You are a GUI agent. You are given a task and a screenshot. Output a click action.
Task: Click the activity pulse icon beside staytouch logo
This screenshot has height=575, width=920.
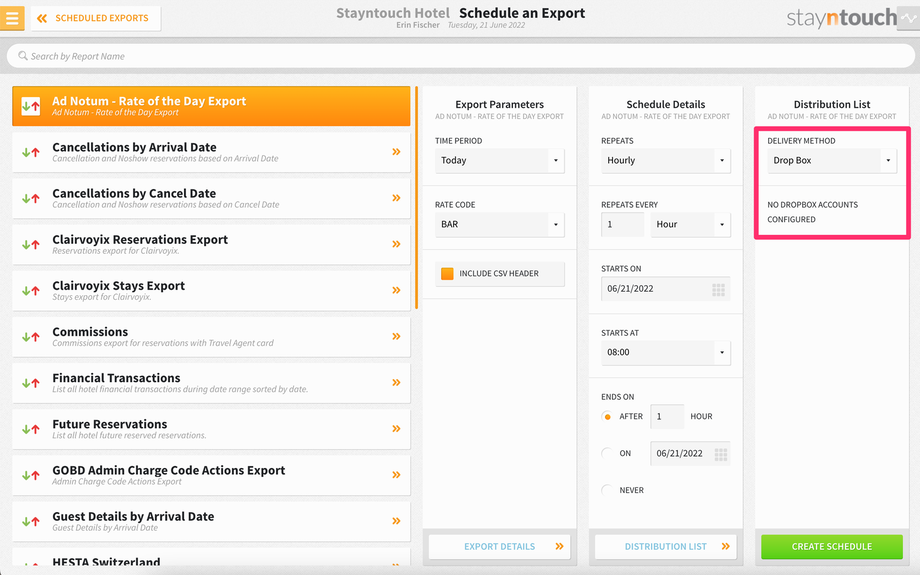908,18
